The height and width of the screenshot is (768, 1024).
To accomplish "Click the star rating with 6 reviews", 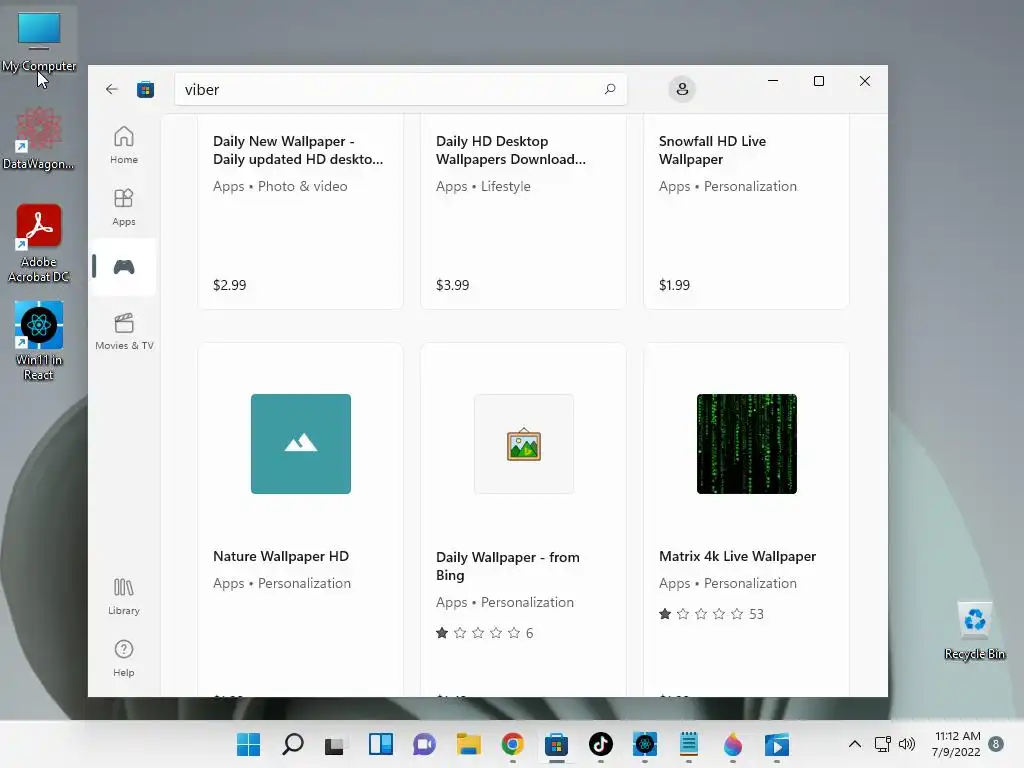I will 484,633.
